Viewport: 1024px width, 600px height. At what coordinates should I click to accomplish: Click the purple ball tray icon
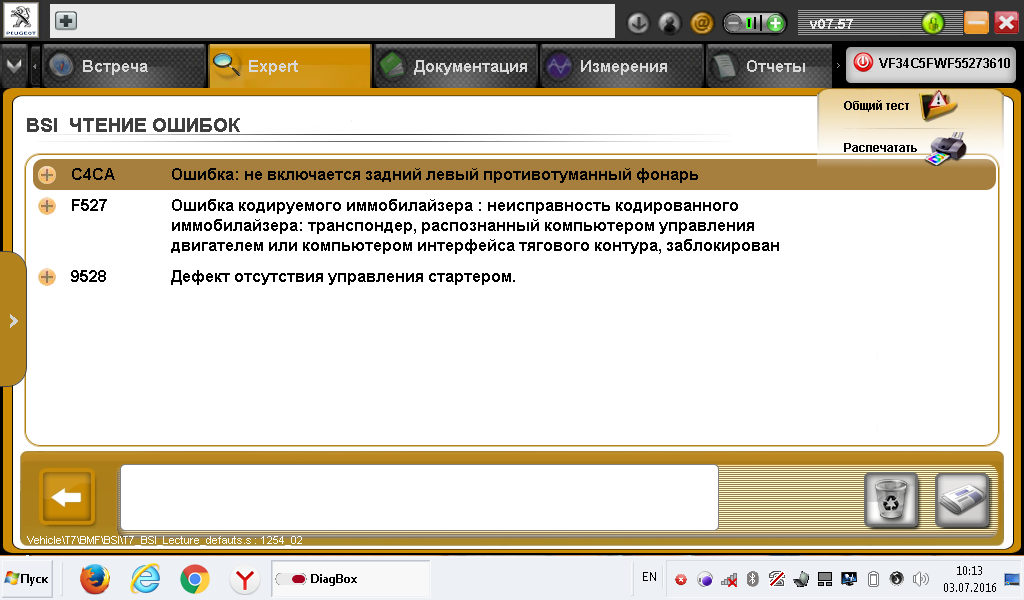coord(705,579)
